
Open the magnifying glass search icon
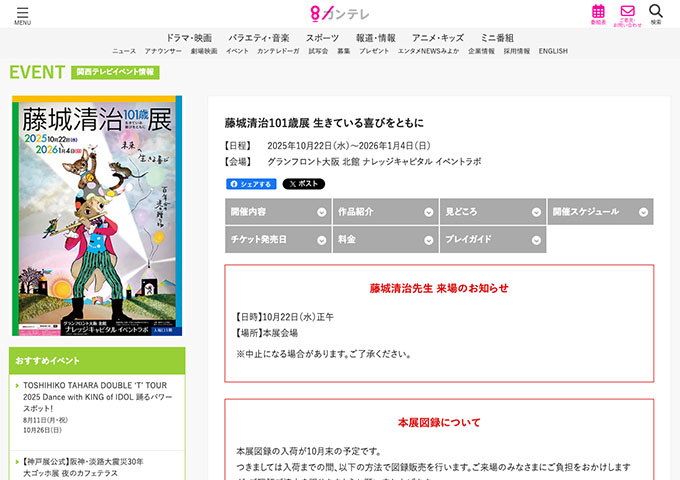tap(656, 14)
